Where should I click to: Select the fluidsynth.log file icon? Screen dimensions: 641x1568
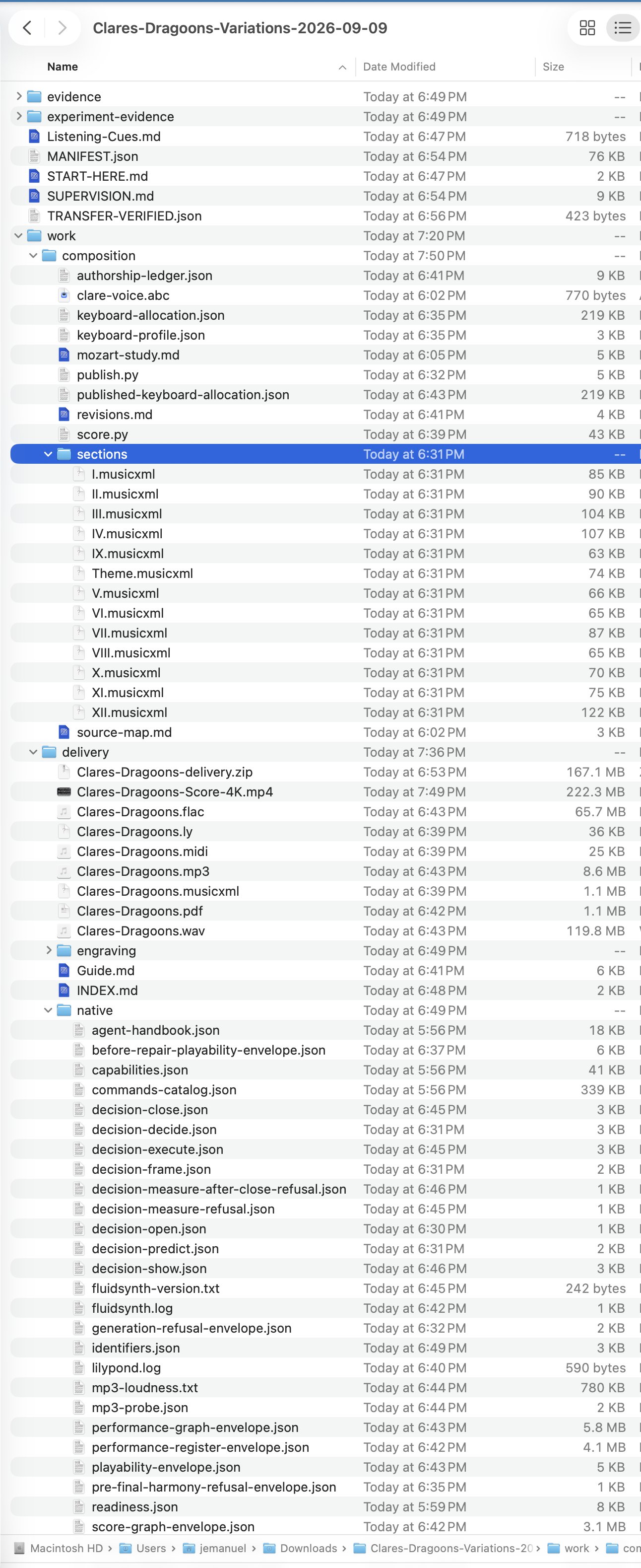tap(79, 1308)
